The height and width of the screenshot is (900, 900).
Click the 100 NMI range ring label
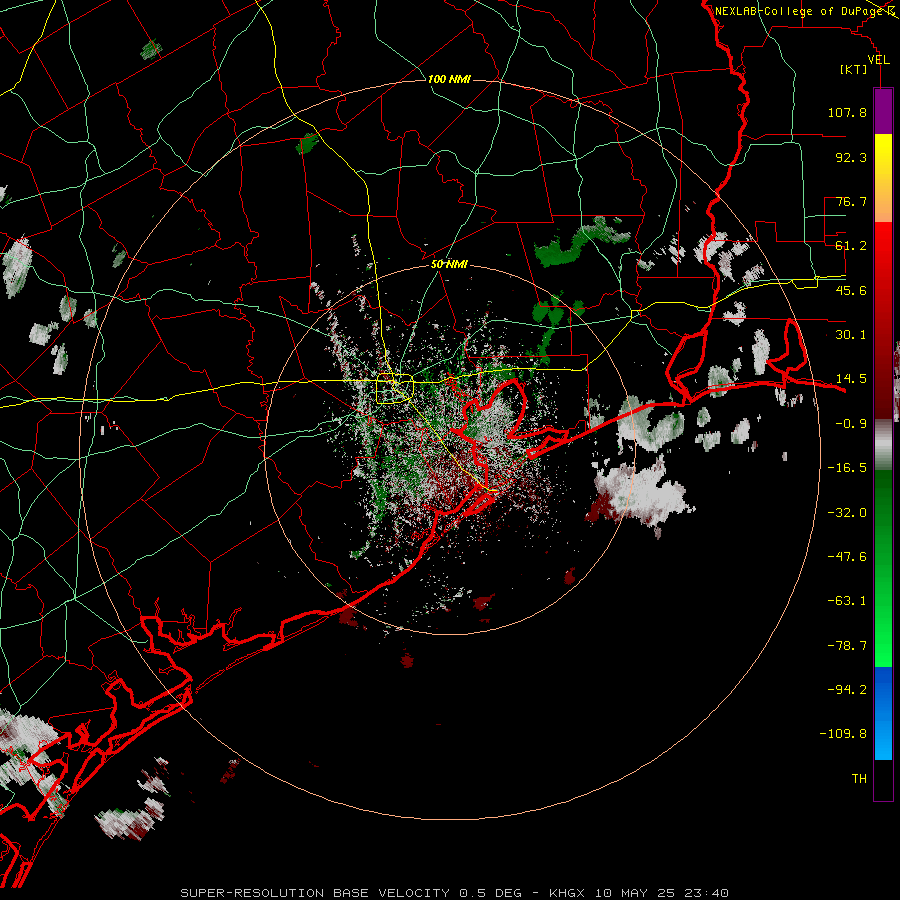(x=449, y=79)
